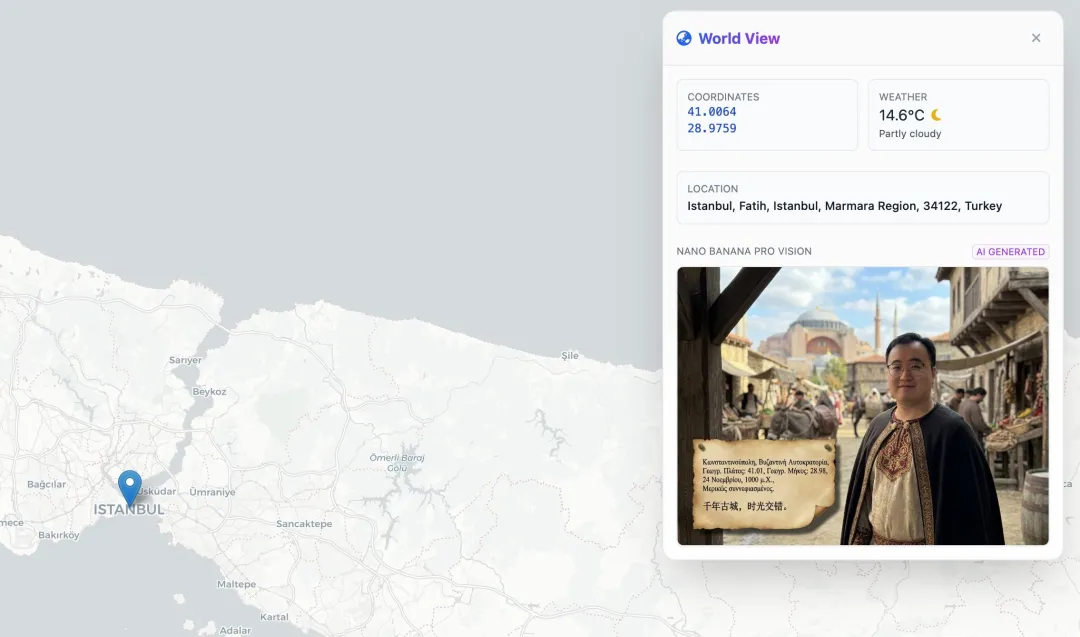Click the Maltepe map label
Screen dimensions: 1080x637
coord(237,584)
